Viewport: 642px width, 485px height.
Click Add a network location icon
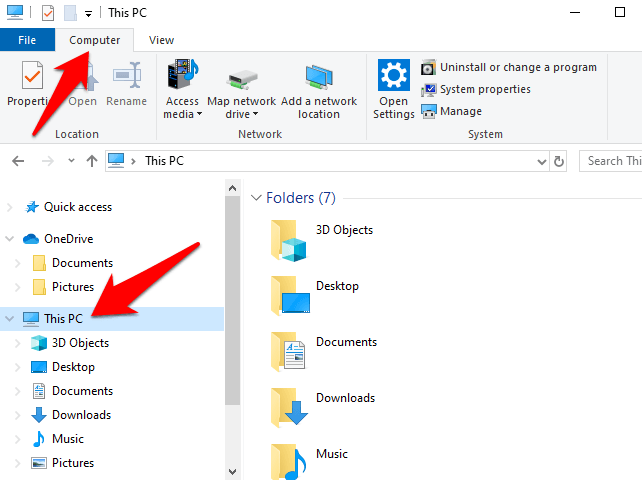pos(319,77)
